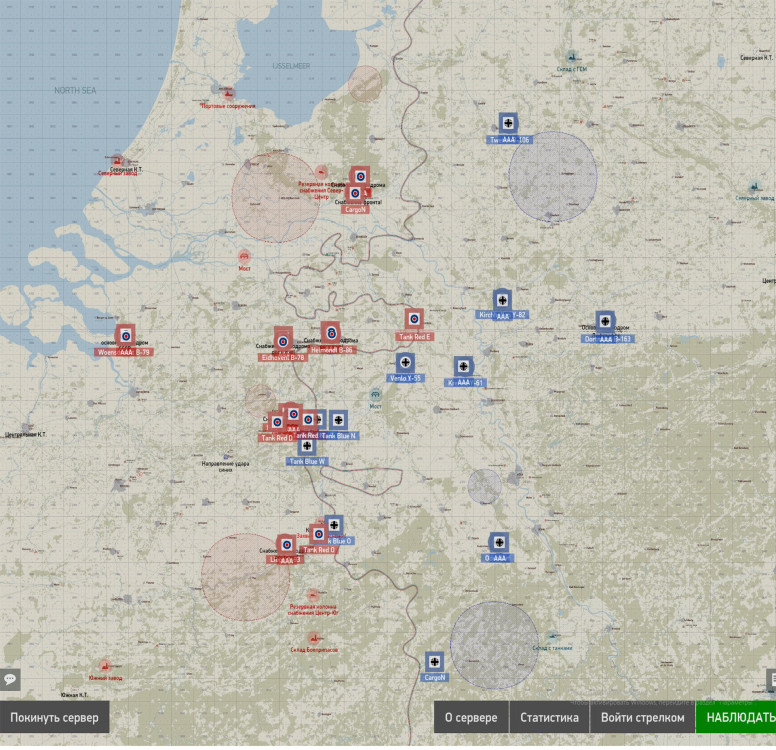Select the Tank Red O spawn icon
The width and height of the screenshot is (776, 750).
(x=319, y=534)
